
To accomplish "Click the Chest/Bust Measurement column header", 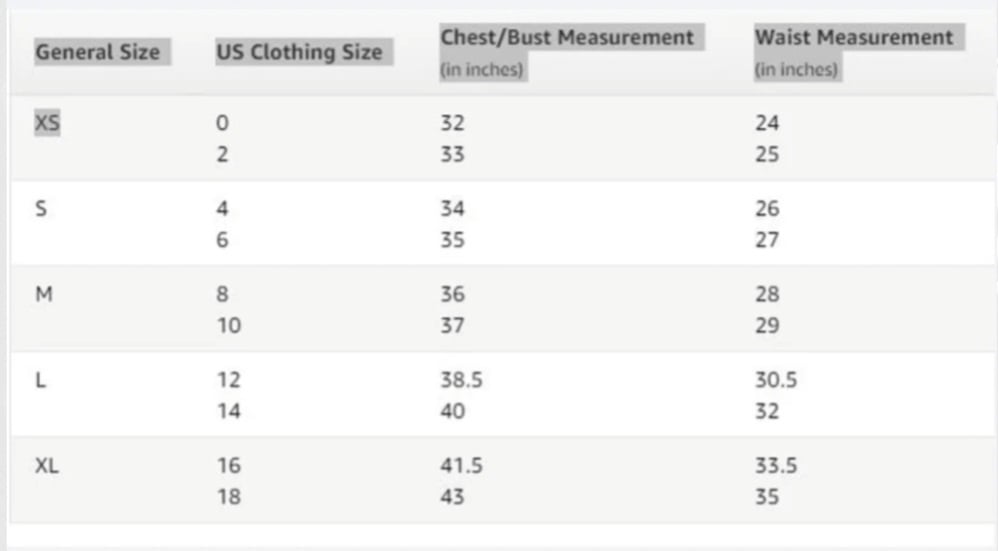I will [x=567, y=38].
